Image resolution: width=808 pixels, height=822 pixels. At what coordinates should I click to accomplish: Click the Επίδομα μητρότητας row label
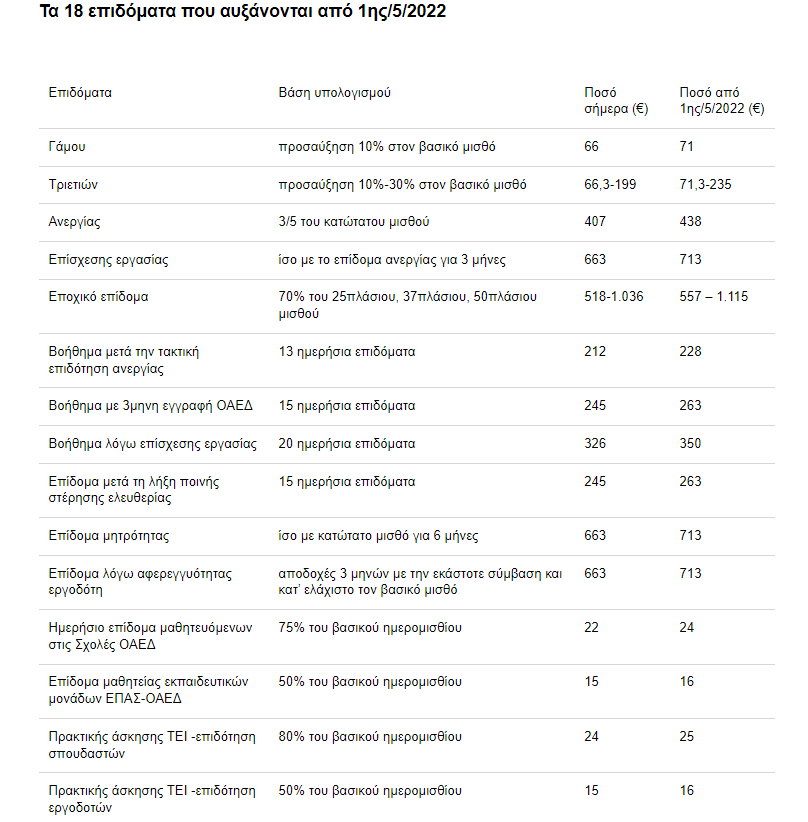point(109,536)
